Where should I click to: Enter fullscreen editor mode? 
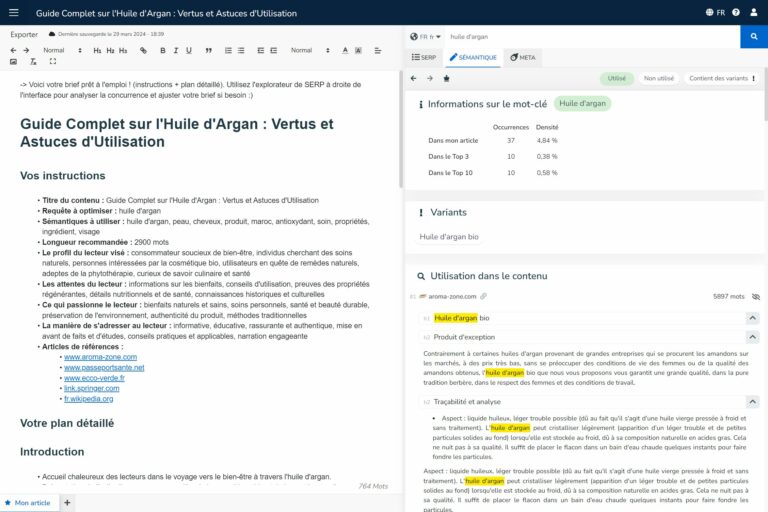point(53,62)
